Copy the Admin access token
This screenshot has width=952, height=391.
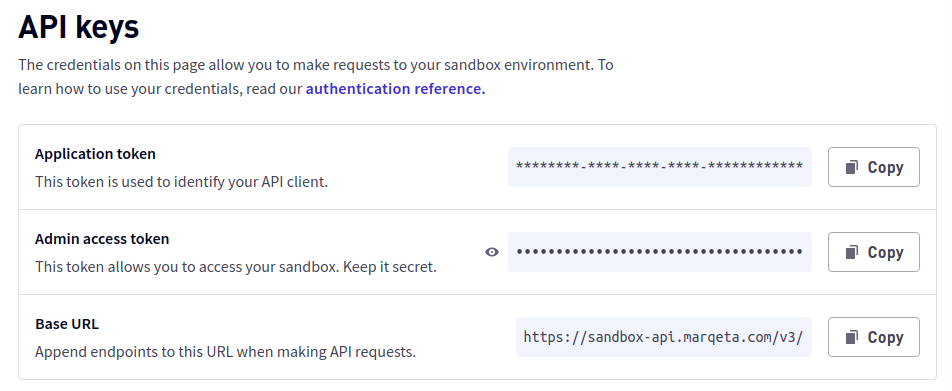(874, 252)
